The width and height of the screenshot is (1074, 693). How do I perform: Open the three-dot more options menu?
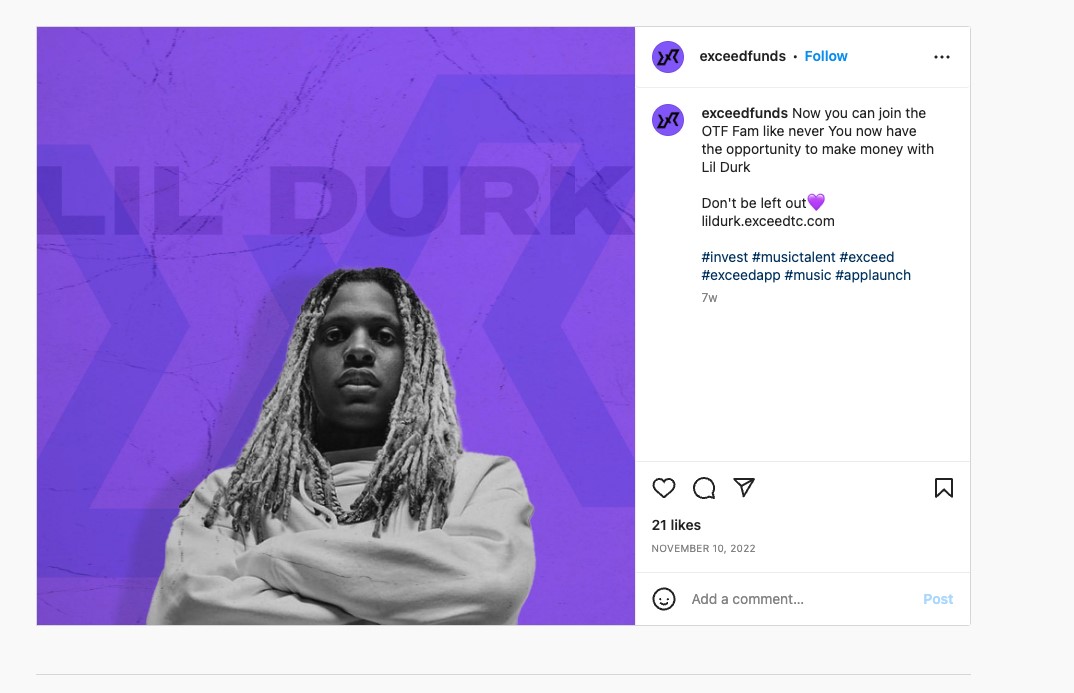[942, 57]
